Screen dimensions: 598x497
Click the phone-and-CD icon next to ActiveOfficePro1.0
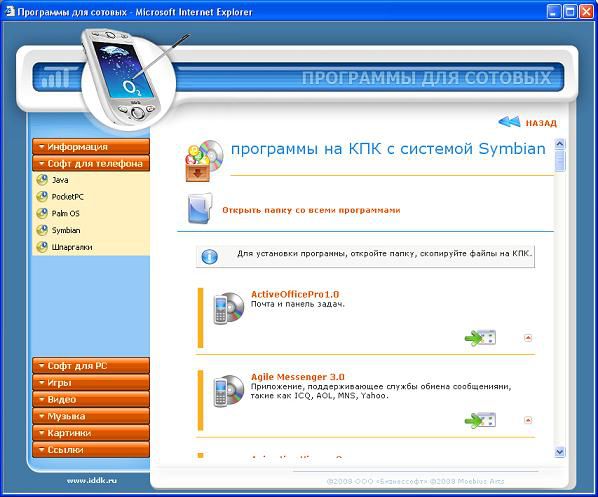point(228,308)
